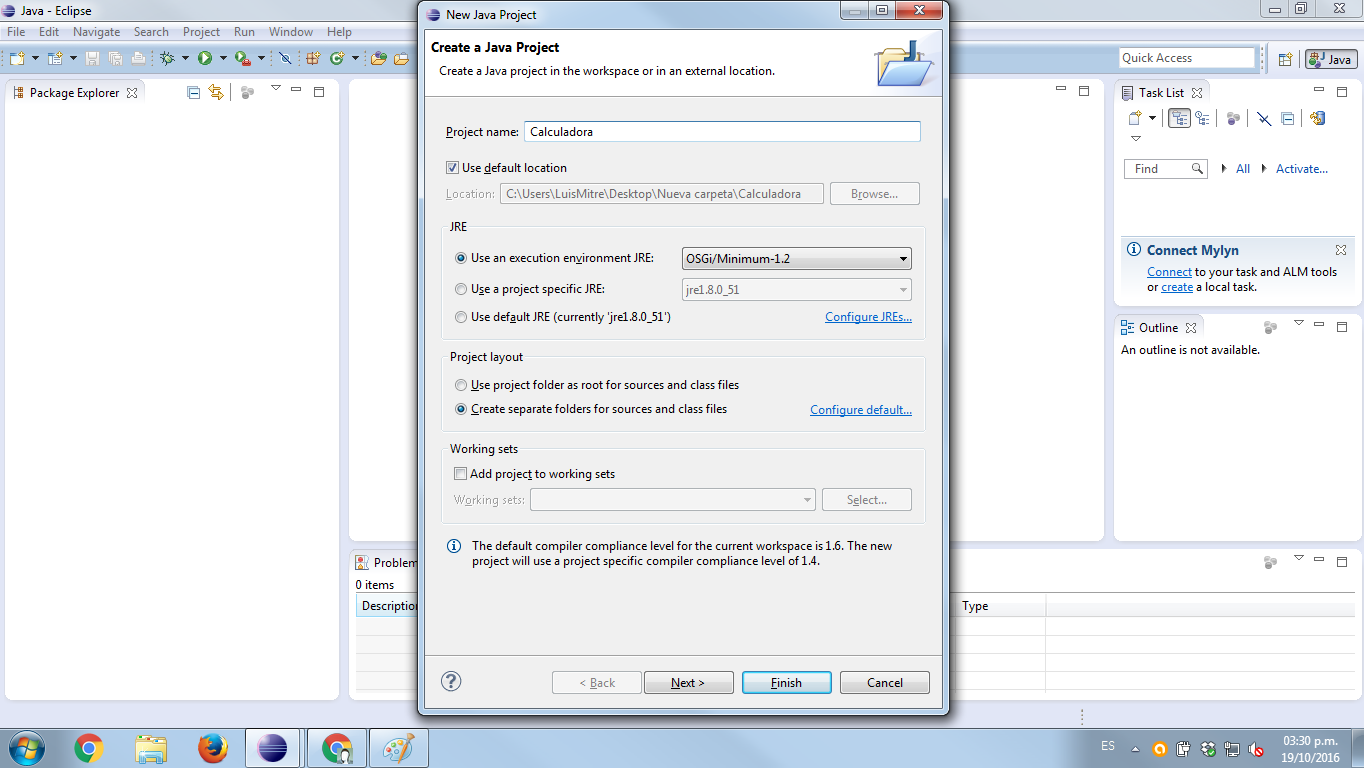This screenshot has width=1364, height=768.
Task: Open the New Task dropdown arrow
Action: pos(1152,118)
